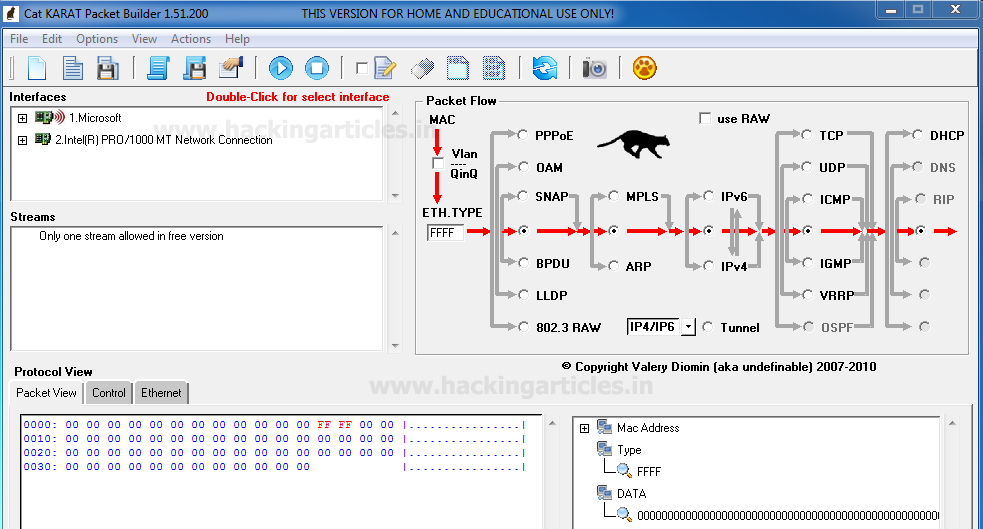Click the blank new document toolbar icon
The width and height of the screenshot is (983, 529).
tap(37, 68)
